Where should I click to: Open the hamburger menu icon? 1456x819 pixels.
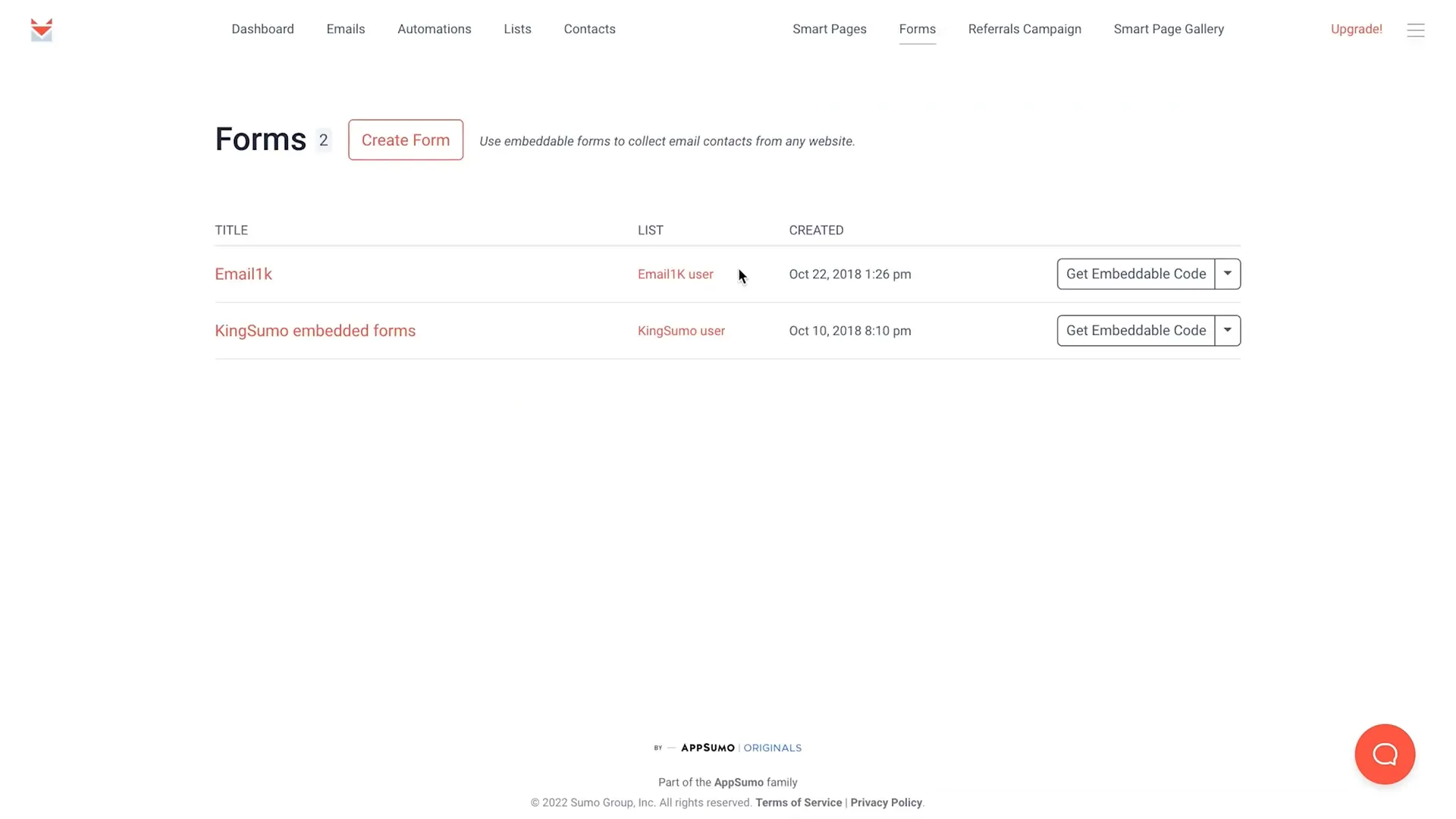tap(1415, 30)
